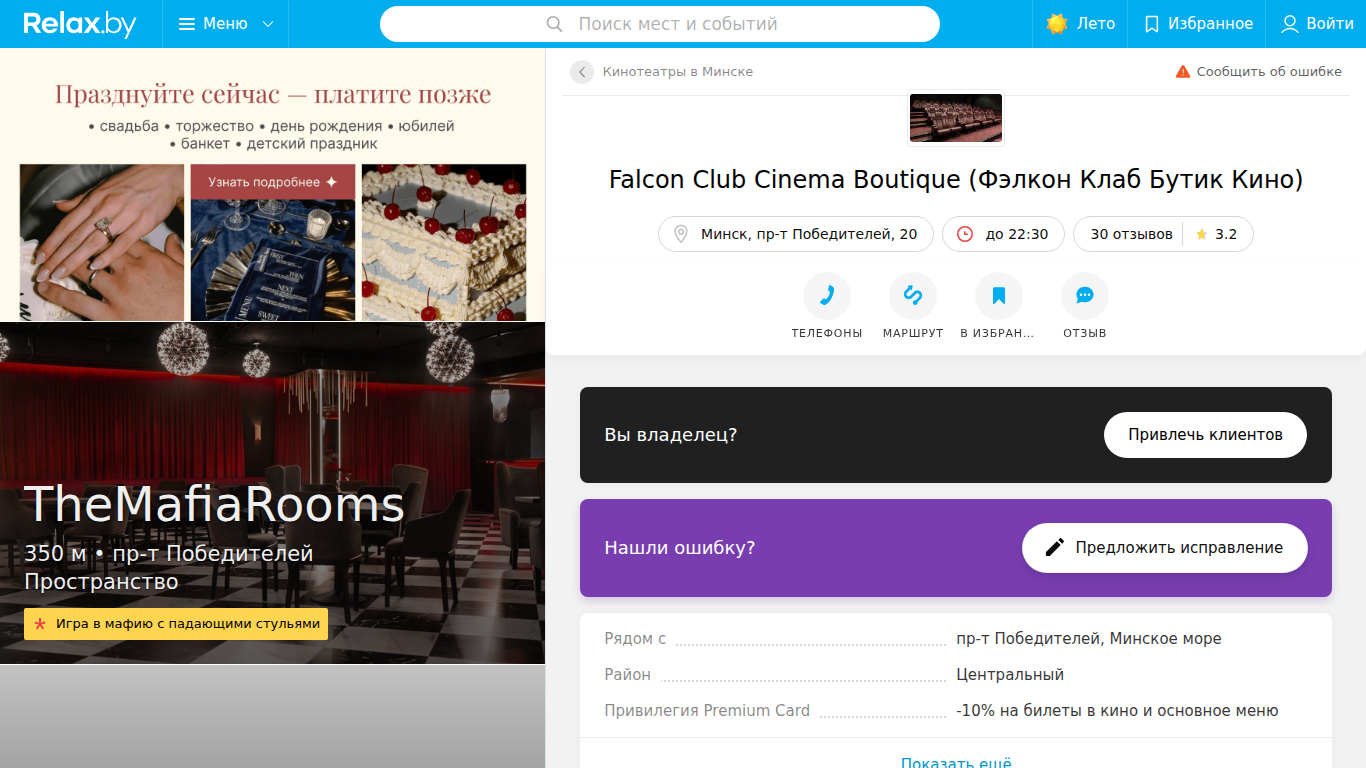Click the phone icon Телефоны
1366x768 pixels.
click(827, 296)
